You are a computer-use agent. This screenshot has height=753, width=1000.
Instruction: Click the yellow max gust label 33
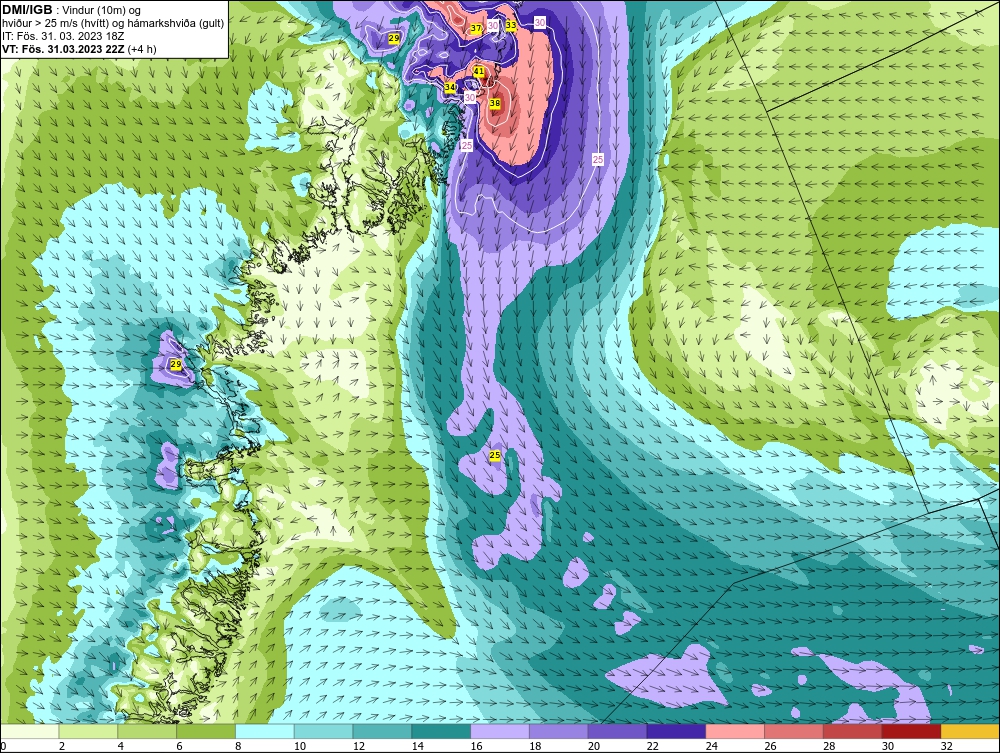(511, 25)
